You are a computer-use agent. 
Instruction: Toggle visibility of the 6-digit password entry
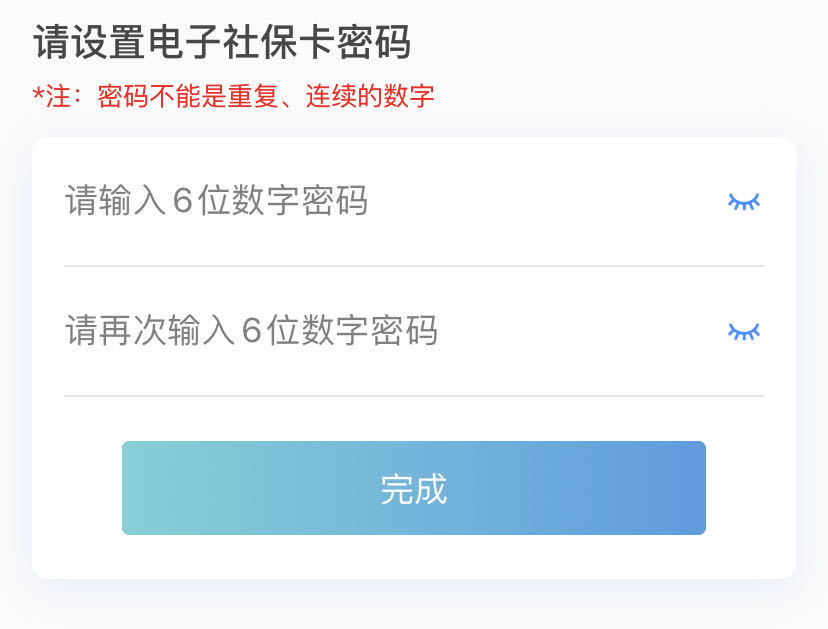744,201
